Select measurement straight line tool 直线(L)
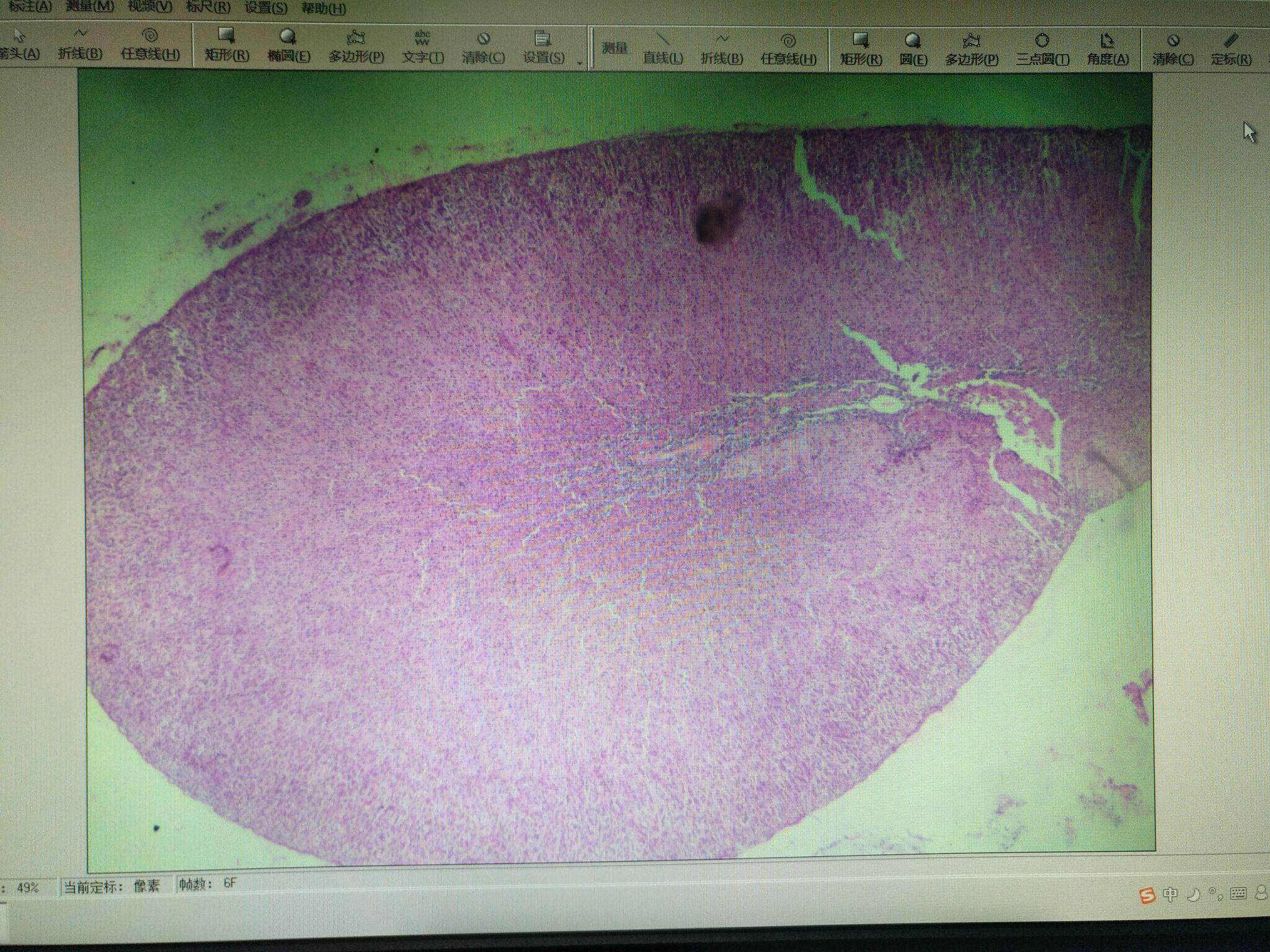Image resolution: width=1270 pixels, height=952 pixels. pos(662,49)
